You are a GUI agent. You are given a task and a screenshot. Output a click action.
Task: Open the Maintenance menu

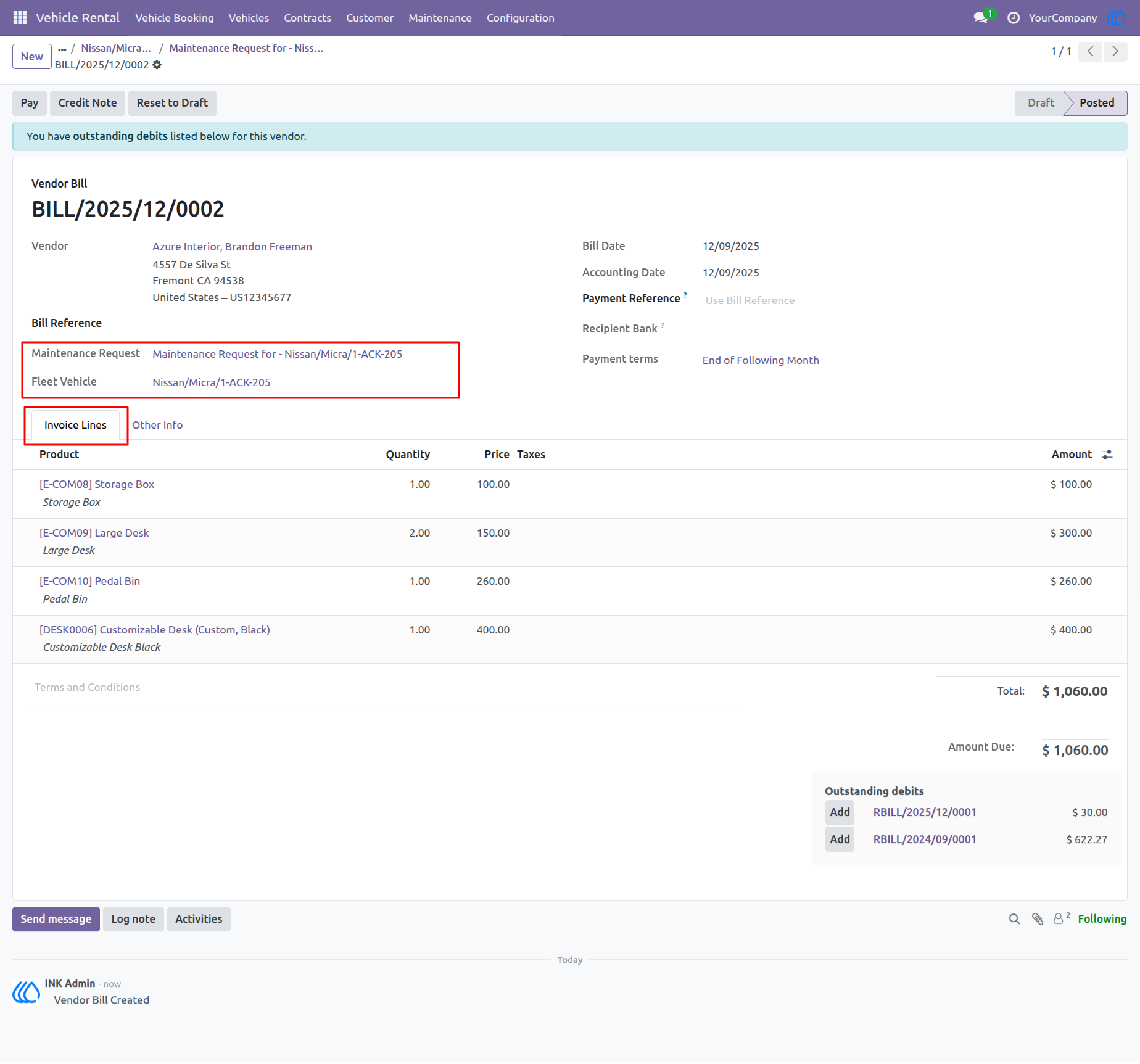tap(440, 18)
